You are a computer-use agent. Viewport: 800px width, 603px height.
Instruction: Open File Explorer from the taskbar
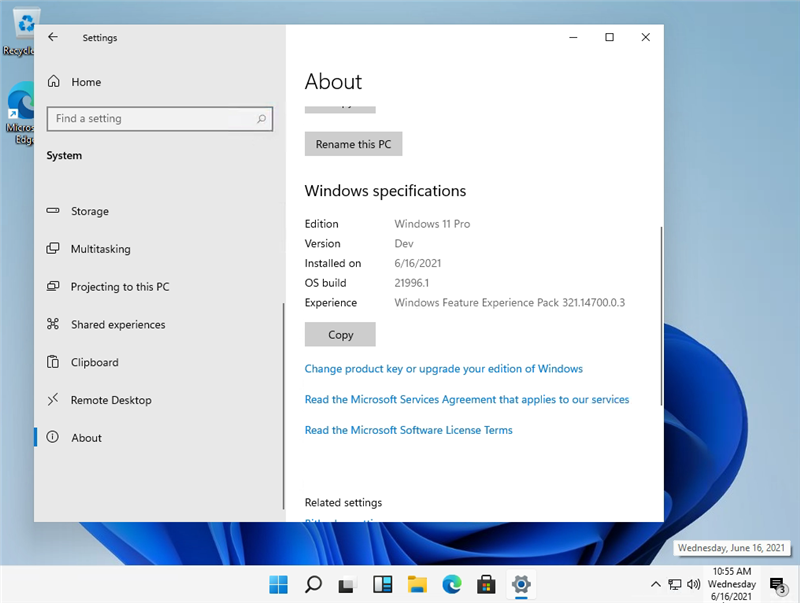coord(418,584)
